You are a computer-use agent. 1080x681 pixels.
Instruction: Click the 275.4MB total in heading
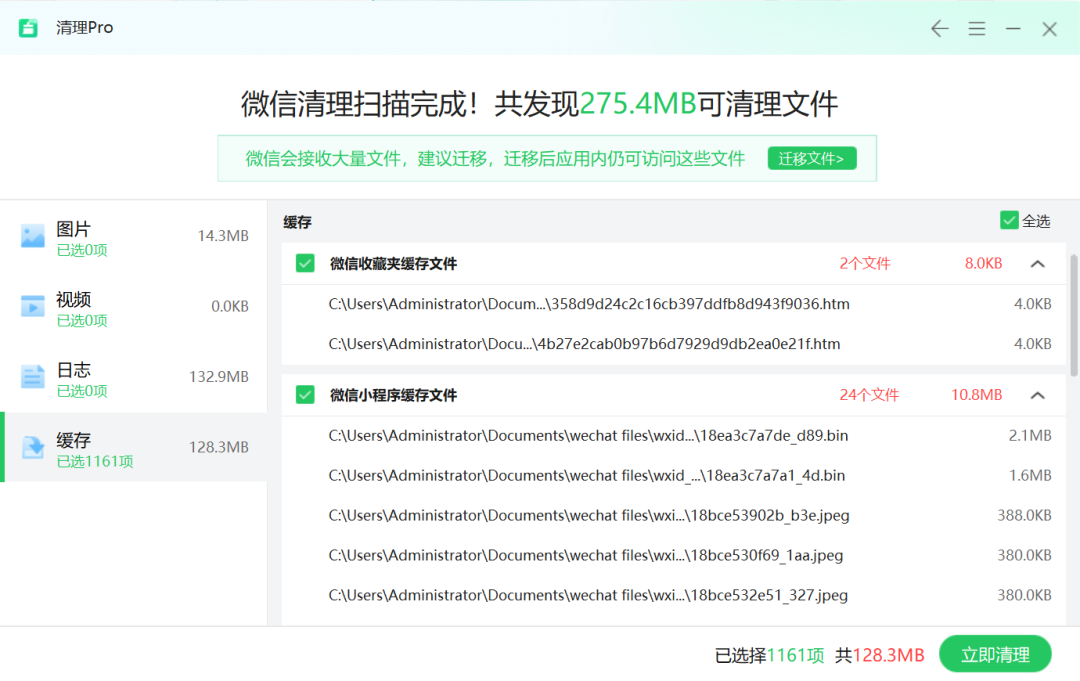[x=638, y=104]
